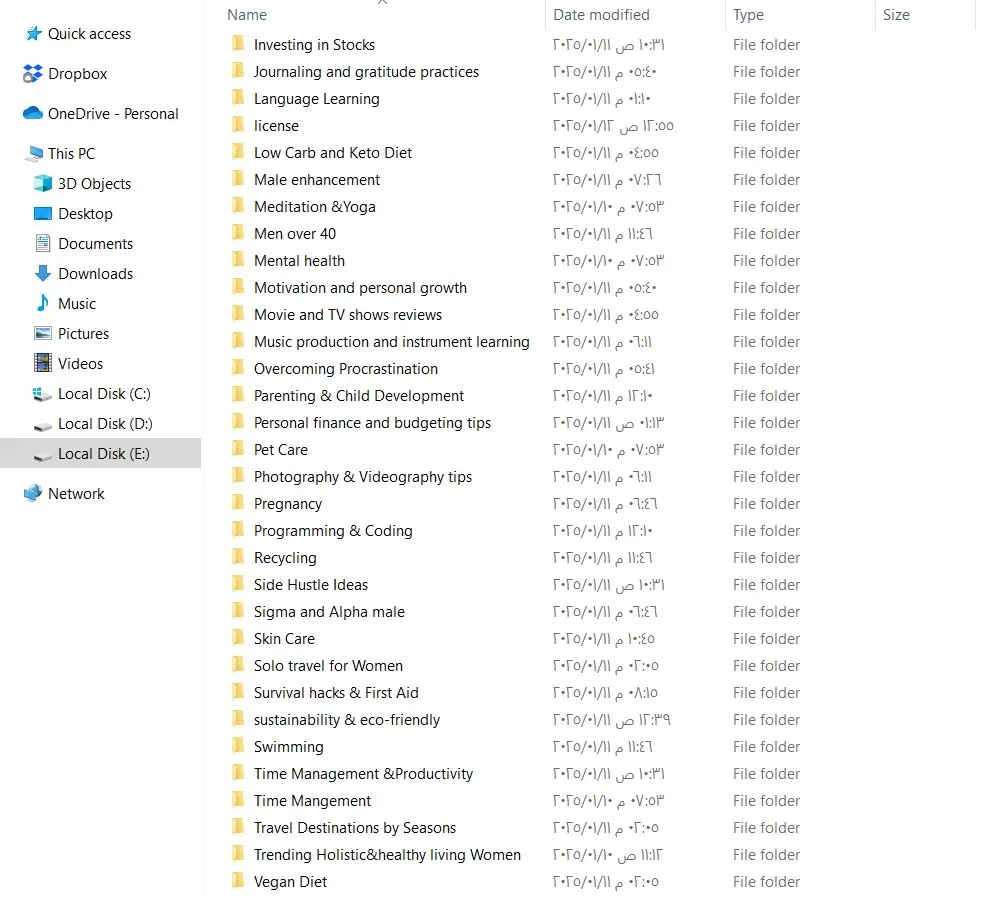This screenshot has width=982, height=902.
Task: Click the OneDrive cloud icon
Action: coord(33,113)
